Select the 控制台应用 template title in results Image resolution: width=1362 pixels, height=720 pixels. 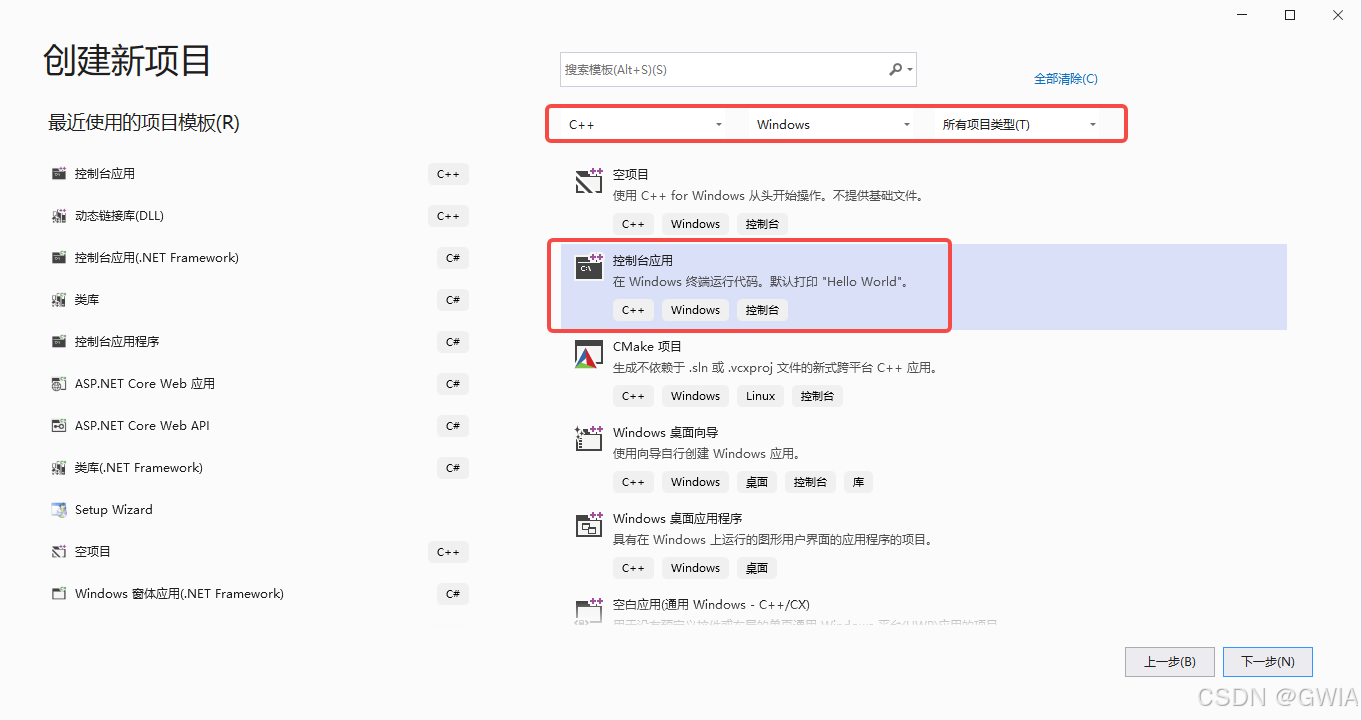click(643, 260)
